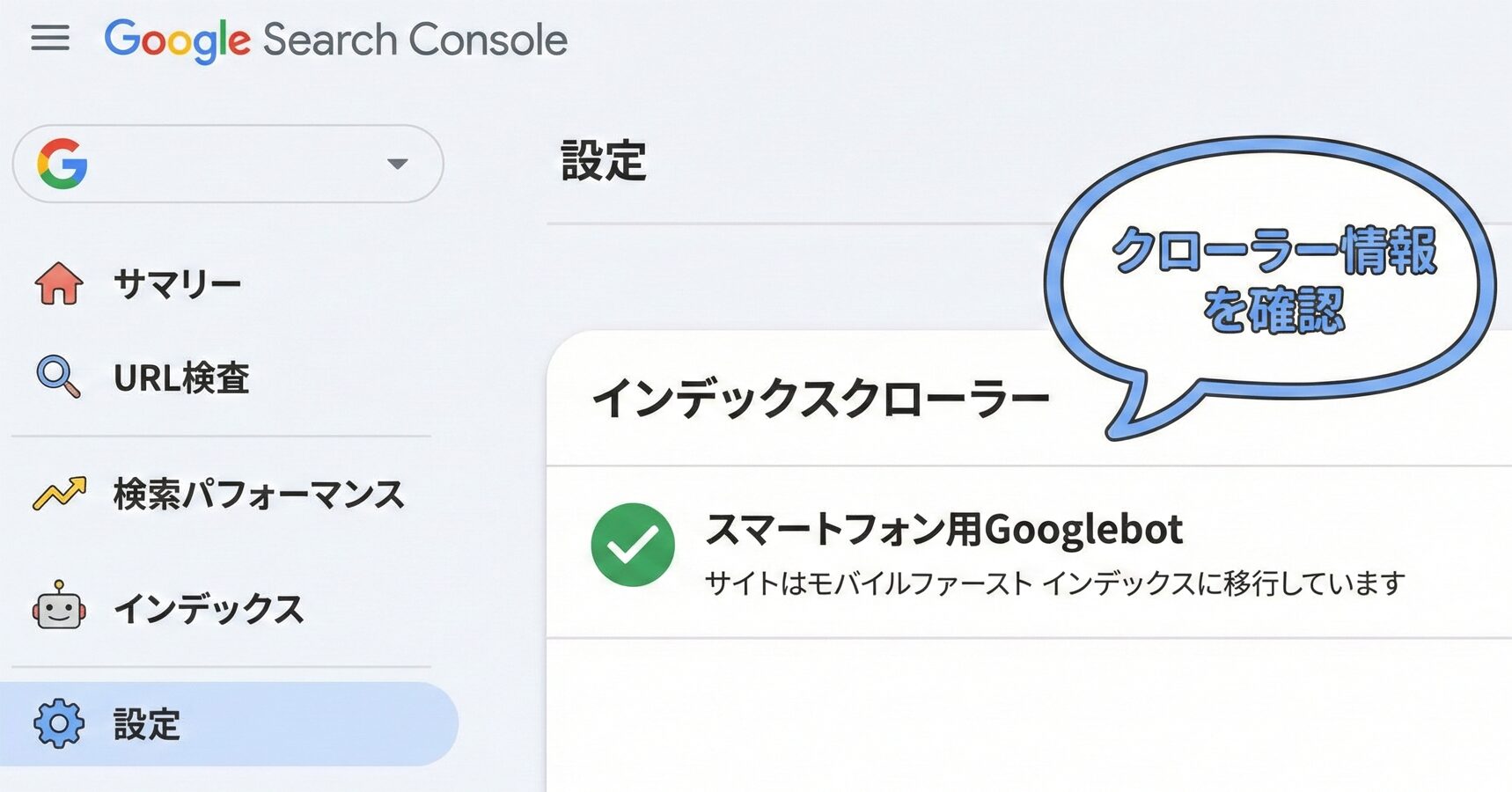Click the robot icon for インデックス
The image size is (1512, 792).
click(59, 606)
